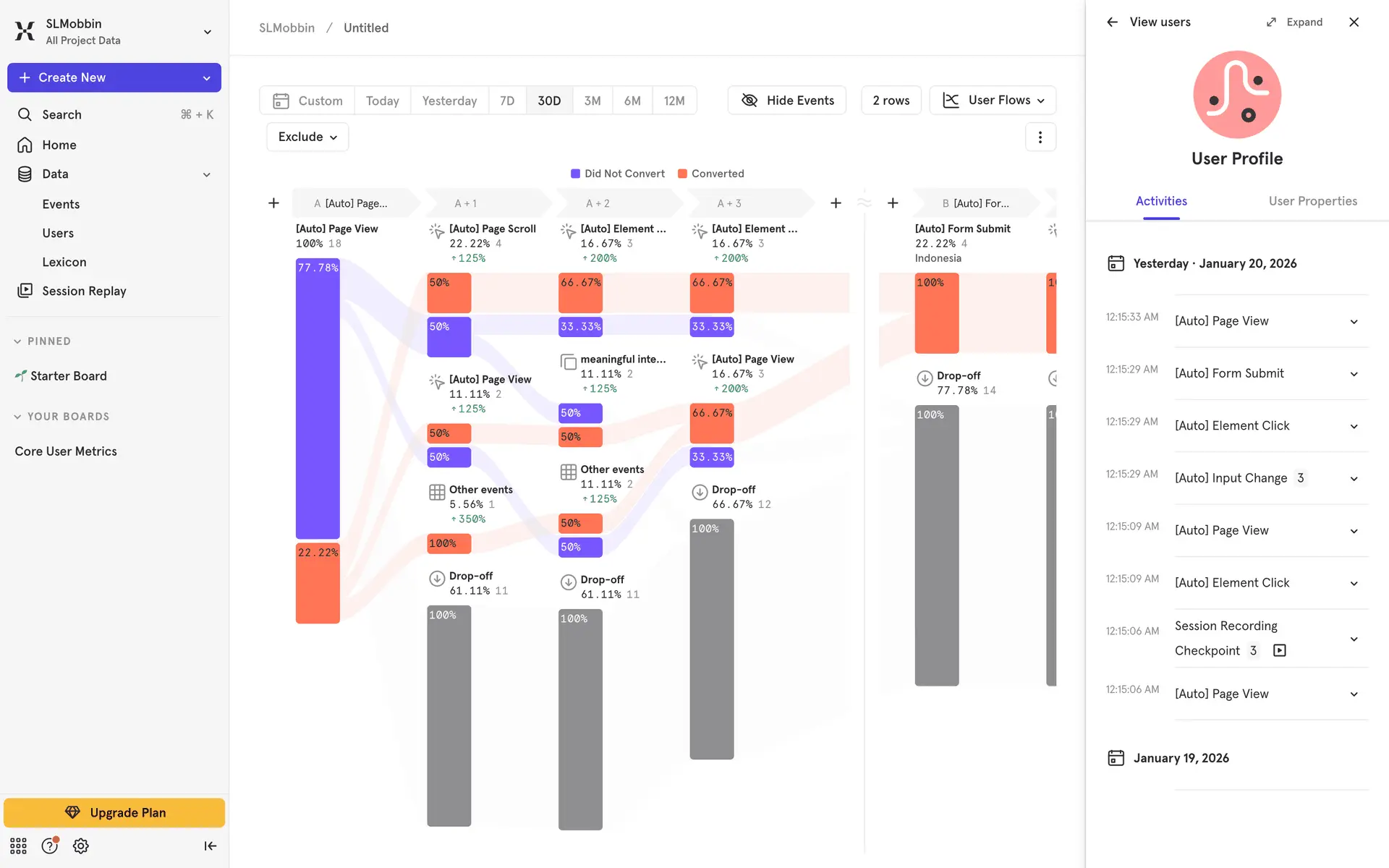Open settings gear in sidebar footer

(x=81, y=846)
